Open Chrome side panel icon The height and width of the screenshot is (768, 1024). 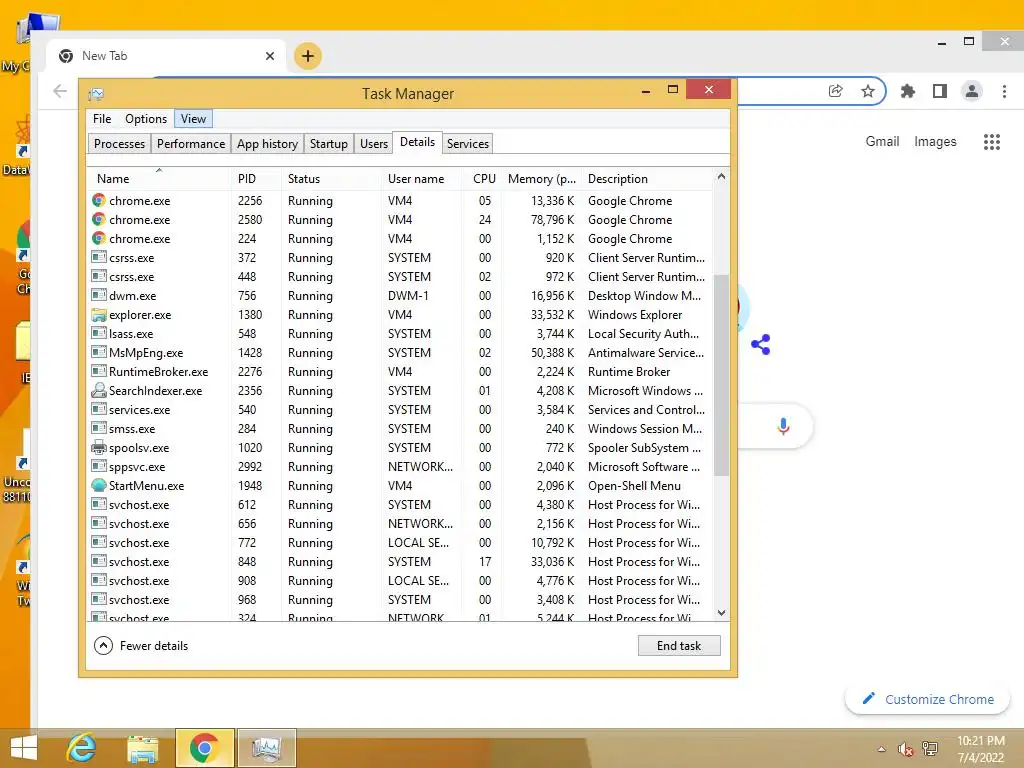tap(940, 91)
